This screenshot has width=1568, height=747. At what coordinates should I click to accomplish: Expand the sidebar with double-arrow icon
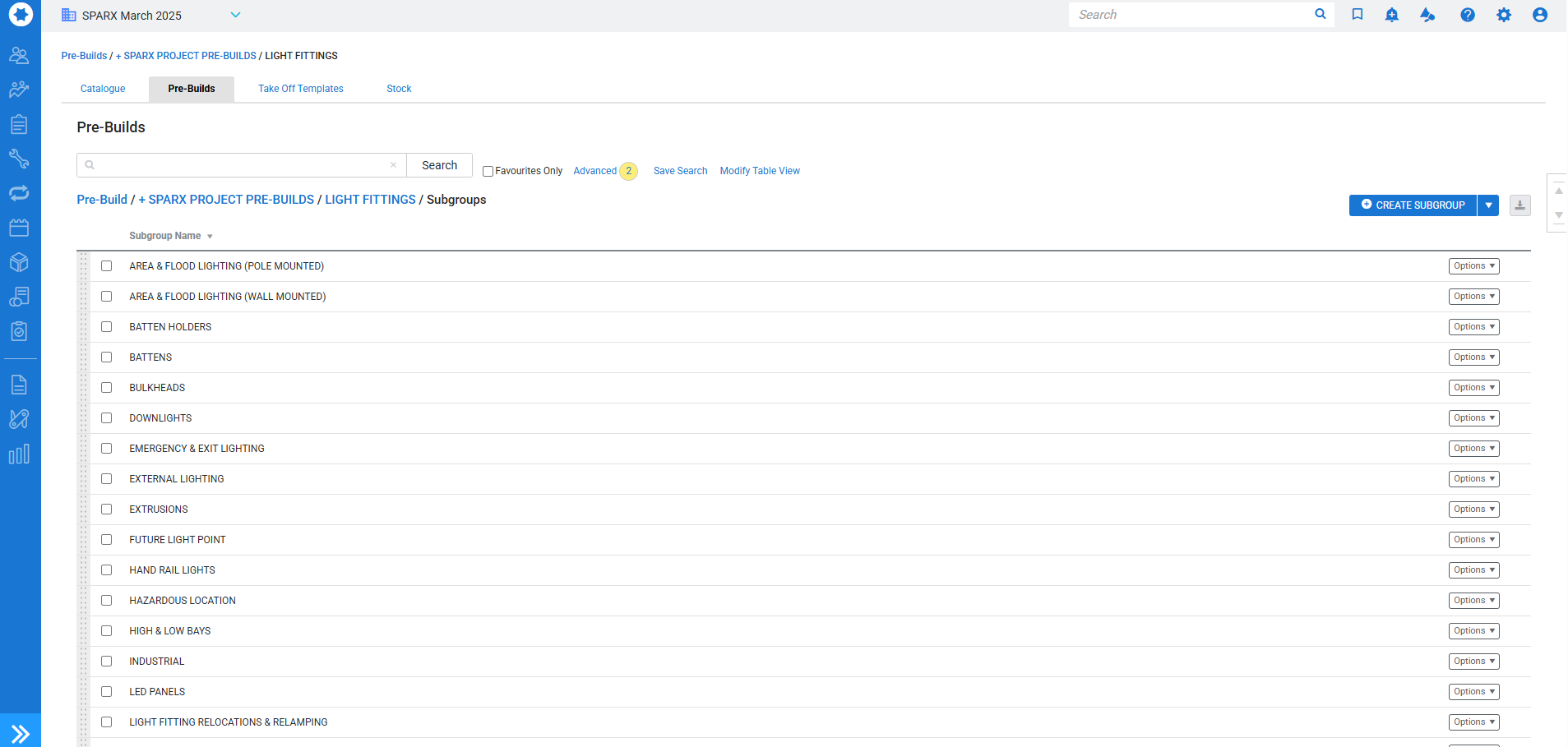[x=21, y=732]
